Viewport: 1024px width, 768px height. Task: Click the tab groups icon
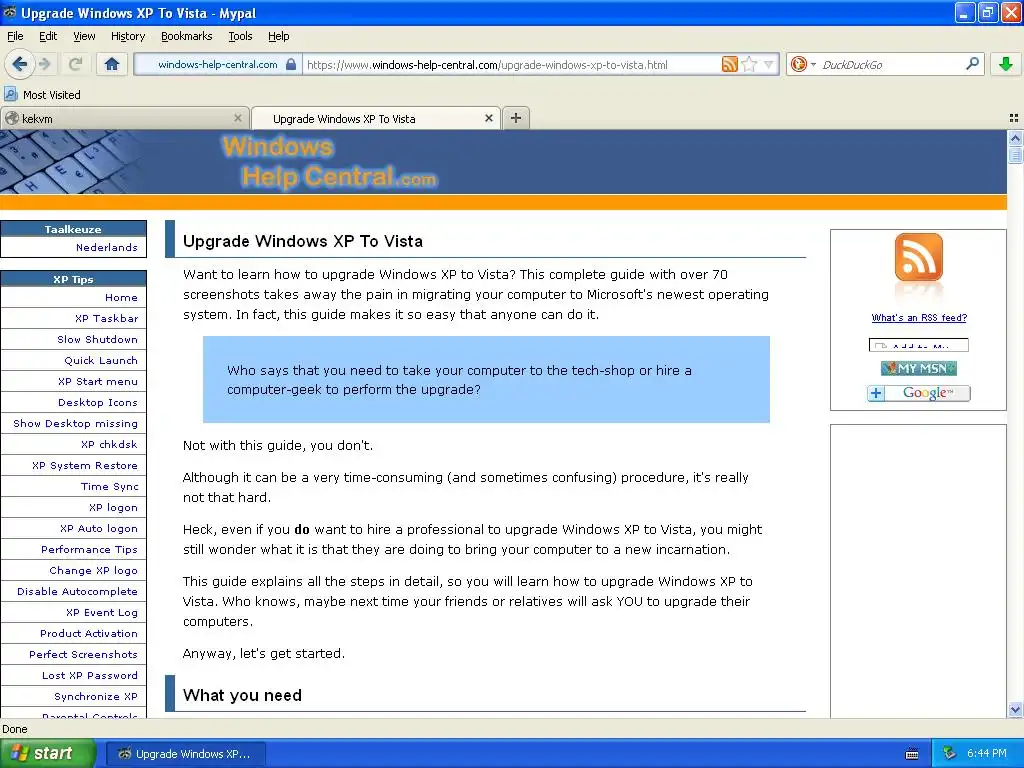click(1014, 118)
